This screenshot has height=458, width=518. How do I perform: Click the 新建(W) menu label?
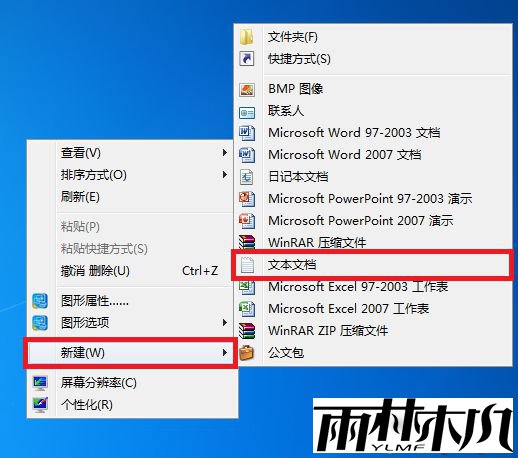(83, 352)
